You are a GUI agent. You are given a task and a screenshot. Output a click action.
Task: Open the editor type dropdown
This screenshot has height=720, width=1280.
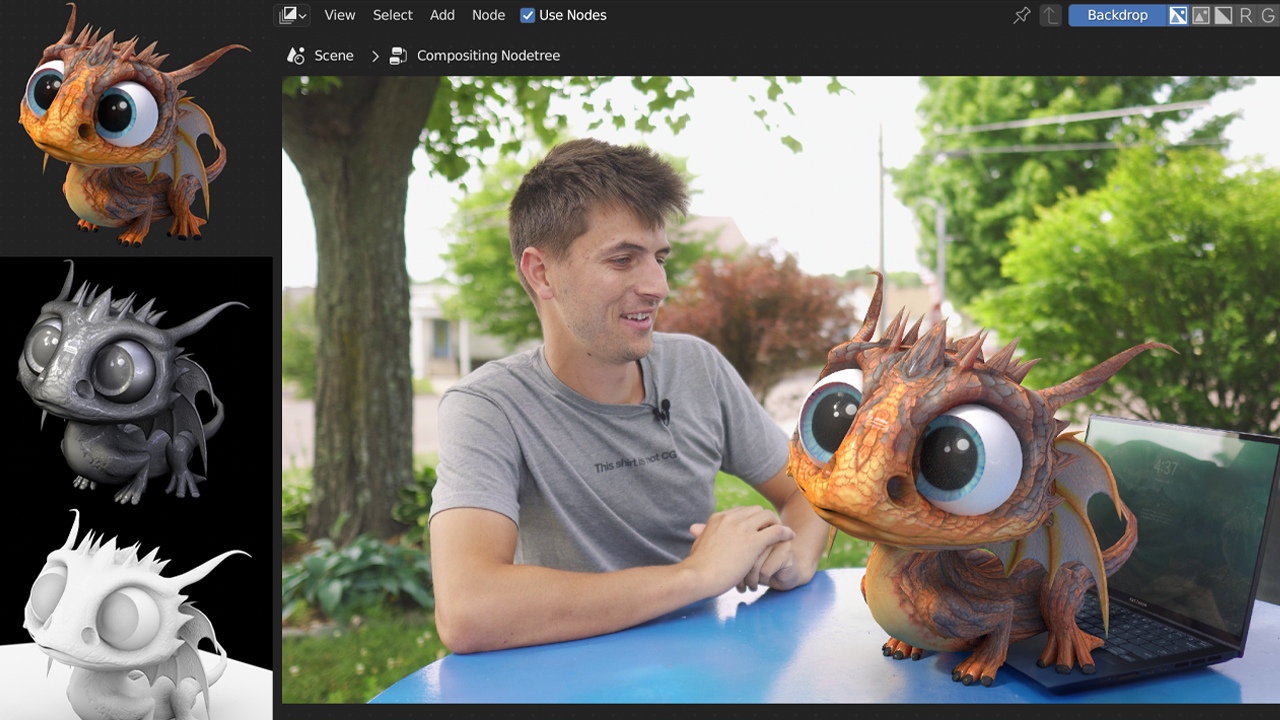point(293,15)
